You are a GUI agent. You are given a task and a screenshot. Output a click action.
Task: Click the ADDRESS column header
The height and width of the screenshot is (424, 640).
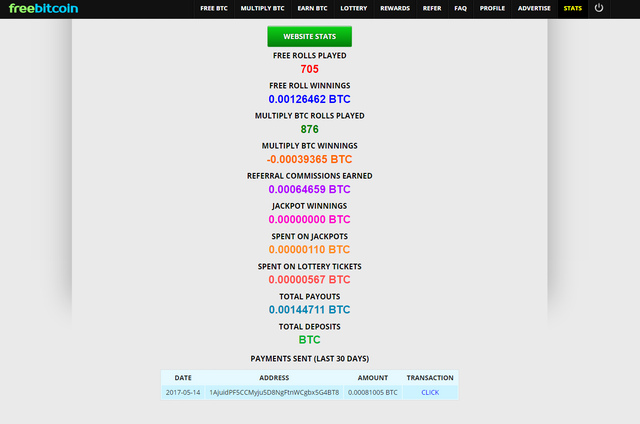tap(274, 378)
